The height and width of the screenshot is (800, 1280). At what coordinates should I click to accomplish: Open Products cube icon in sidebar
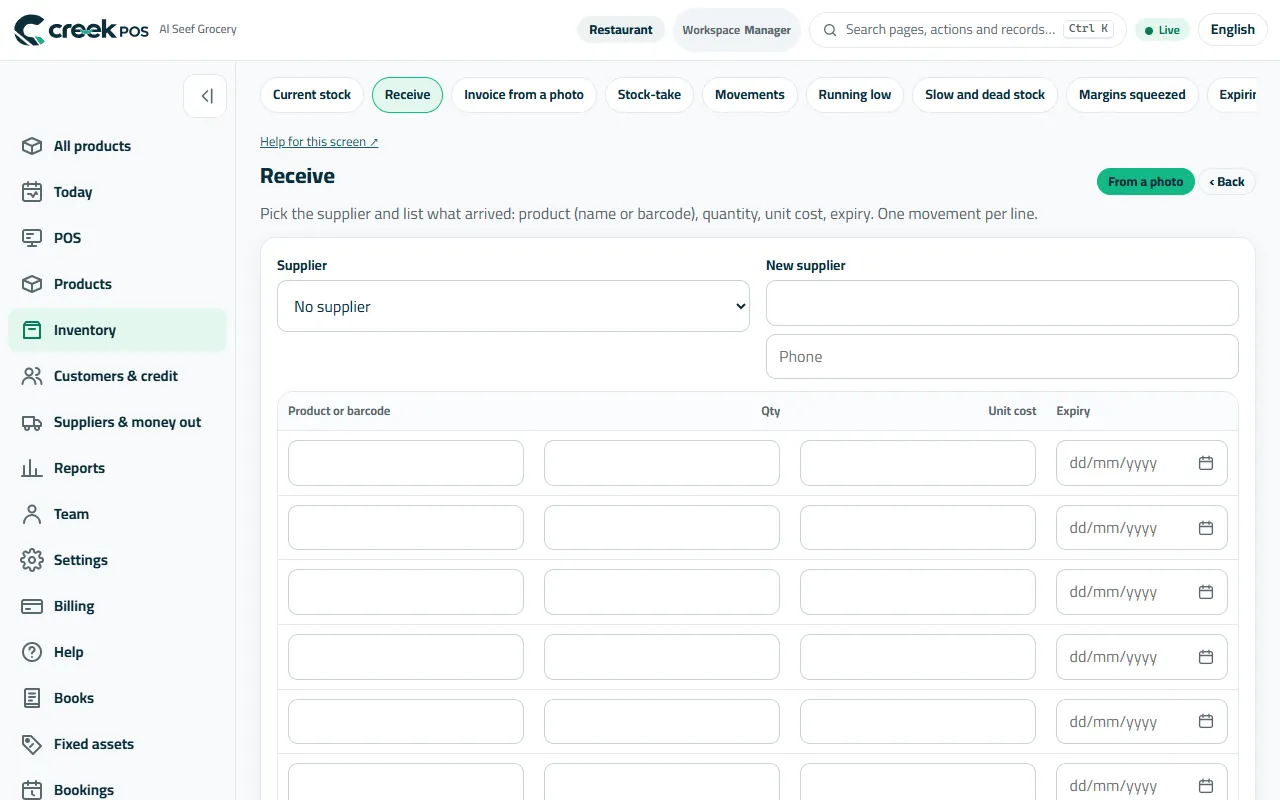tap(32, 284)
